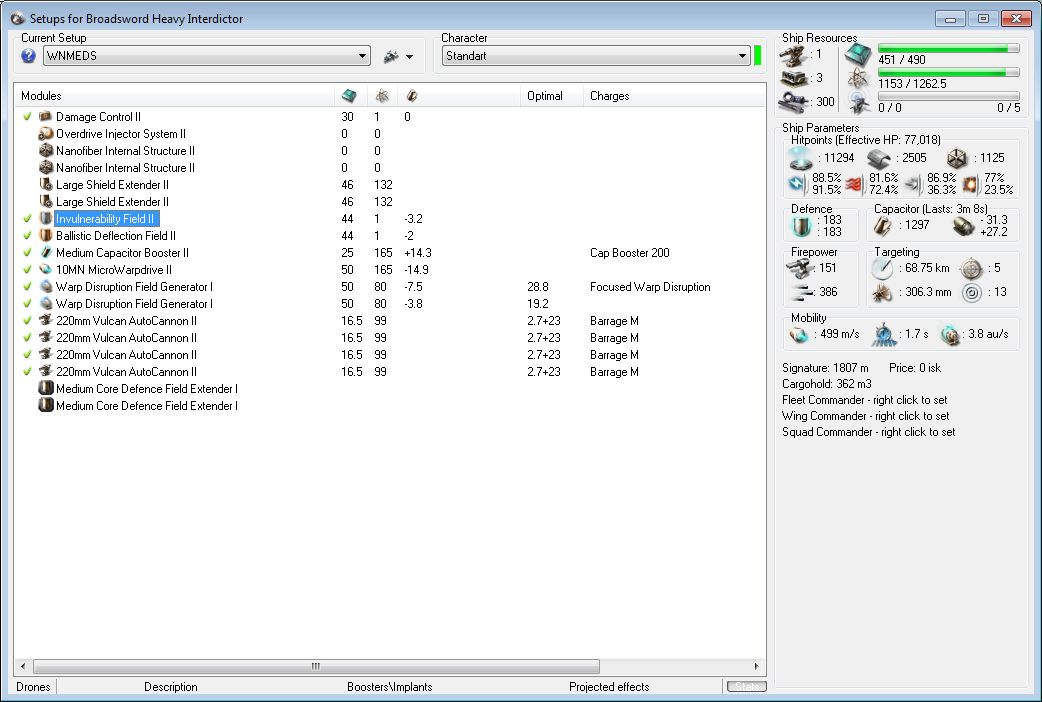
Task: Click the thermal resistance icon beside 81.6%
Action: coord(855,184)
